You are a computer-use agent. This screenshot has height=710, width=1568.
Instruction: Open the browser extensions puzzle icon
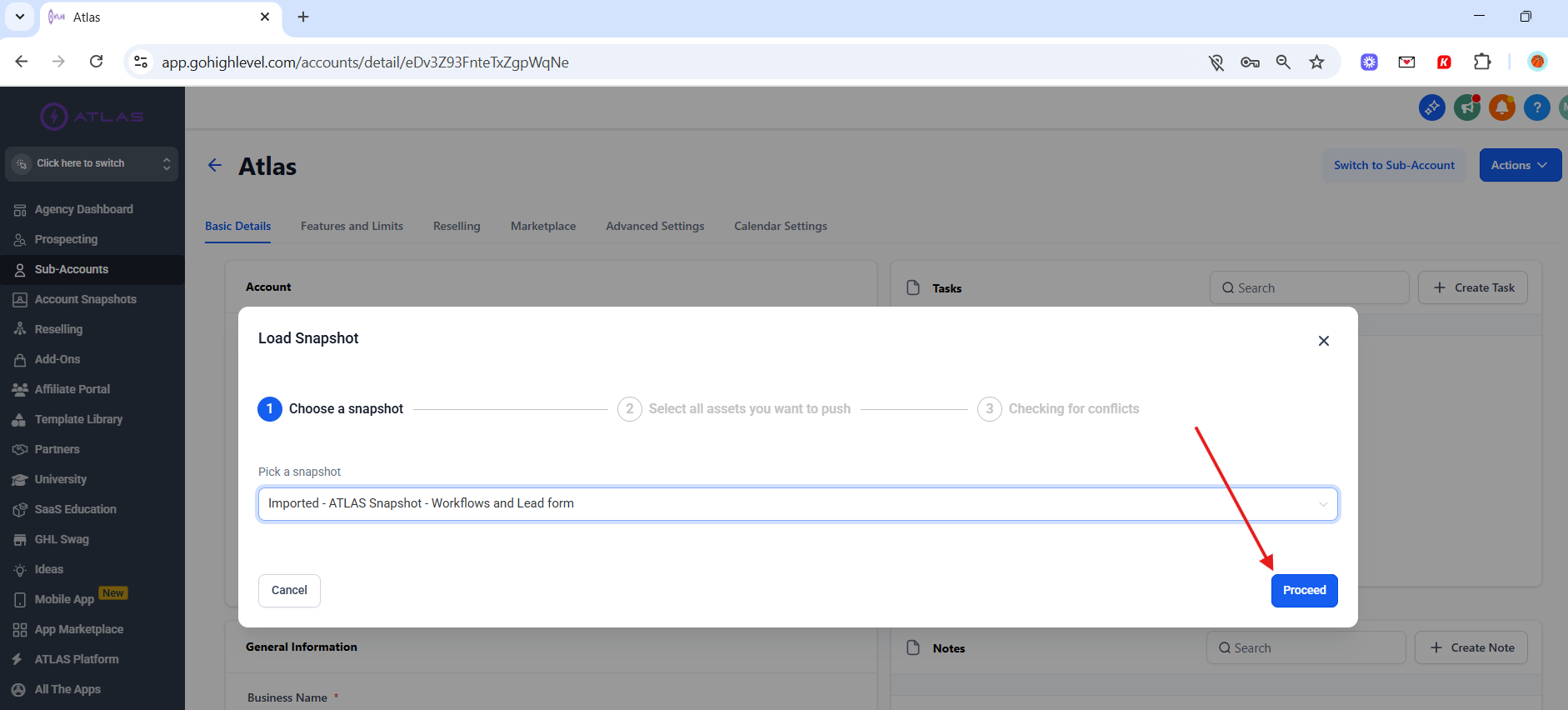pyautogui.click(x=1482, y=62)
